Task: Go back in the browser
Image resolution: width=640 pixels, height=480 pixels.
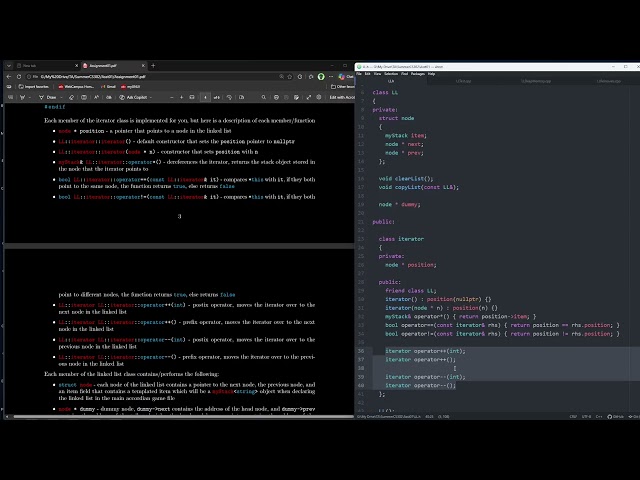Action: tap(9, 76)
